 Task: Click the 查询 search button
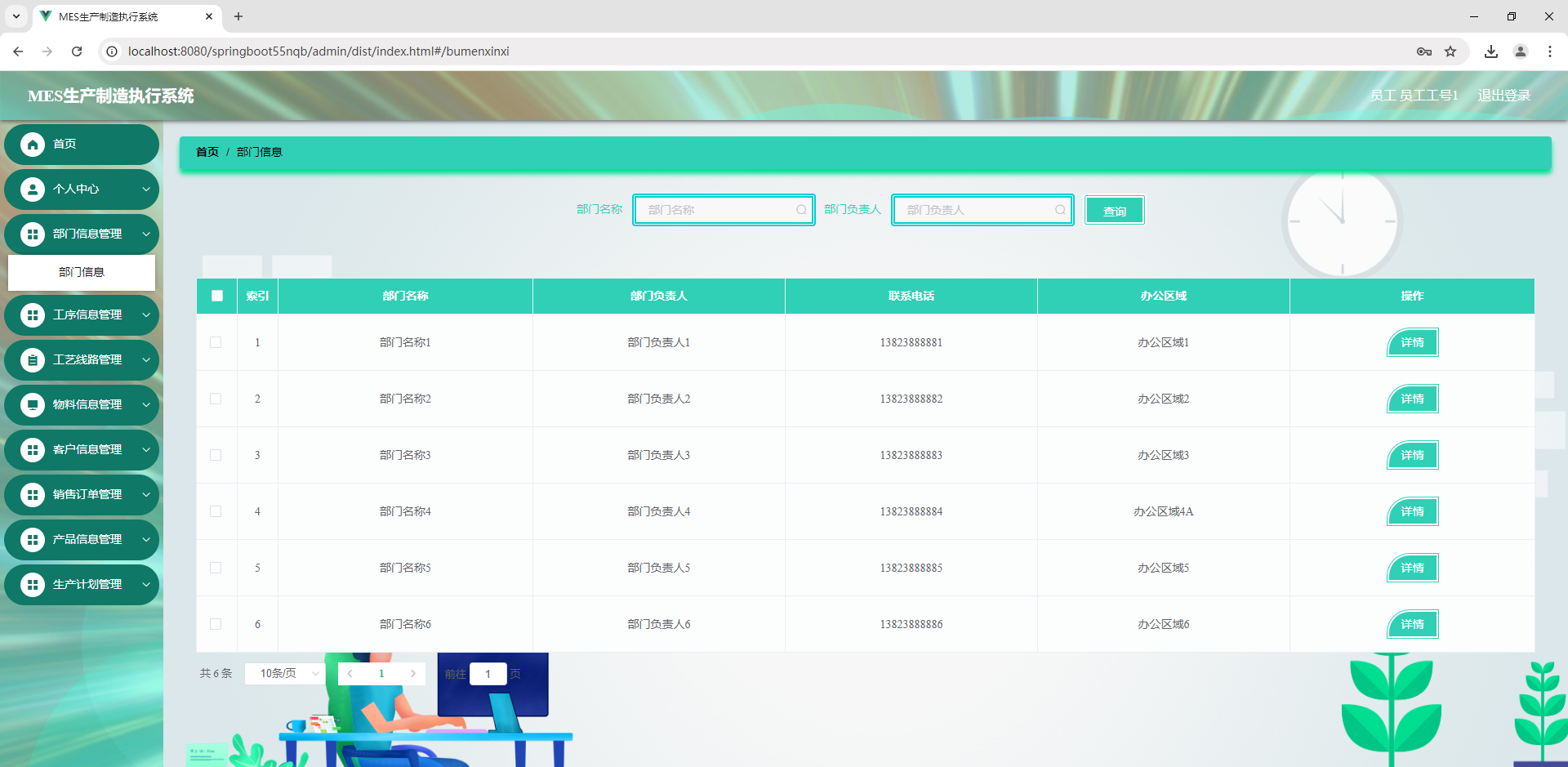coord(1114,210)
